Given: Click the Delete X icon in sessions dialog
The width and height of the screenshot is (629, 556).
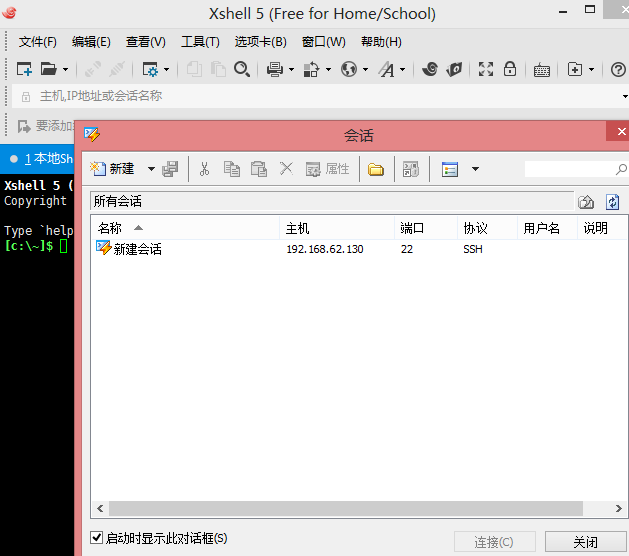Looking at the screenshot, I should pos(286,168).
